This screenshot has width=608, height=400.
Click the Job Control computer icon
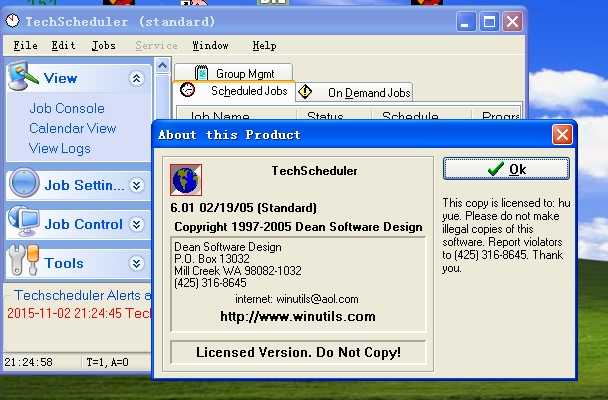click(24, 221)
